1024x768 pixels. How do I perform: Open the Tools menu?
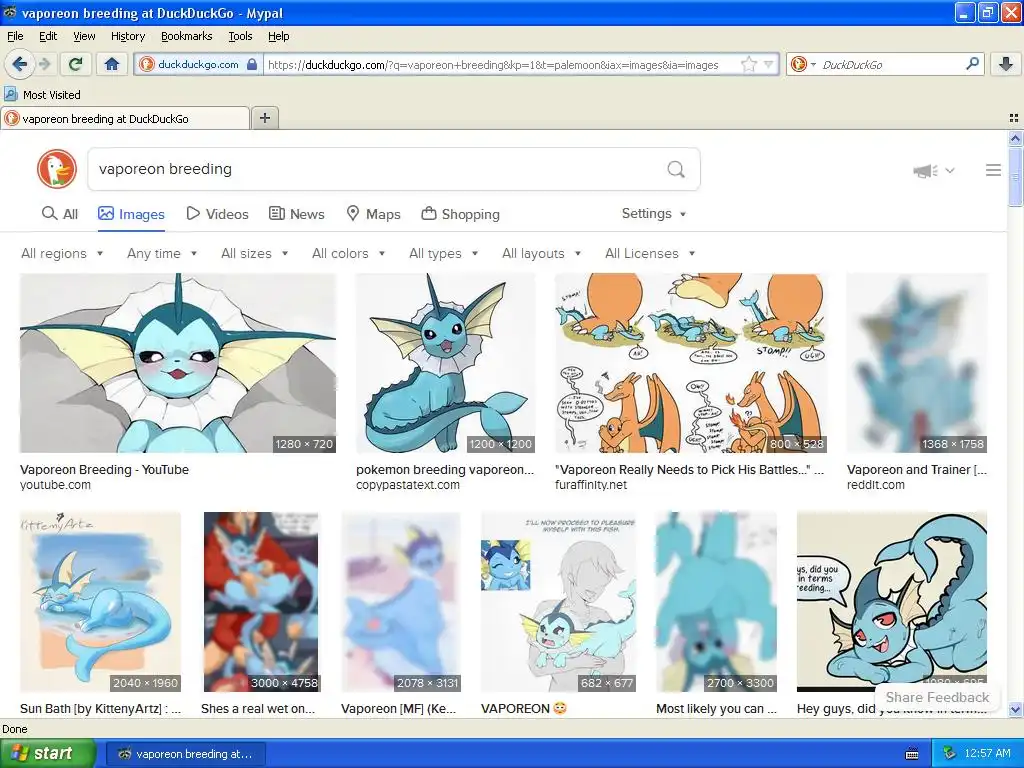(240, 36)
